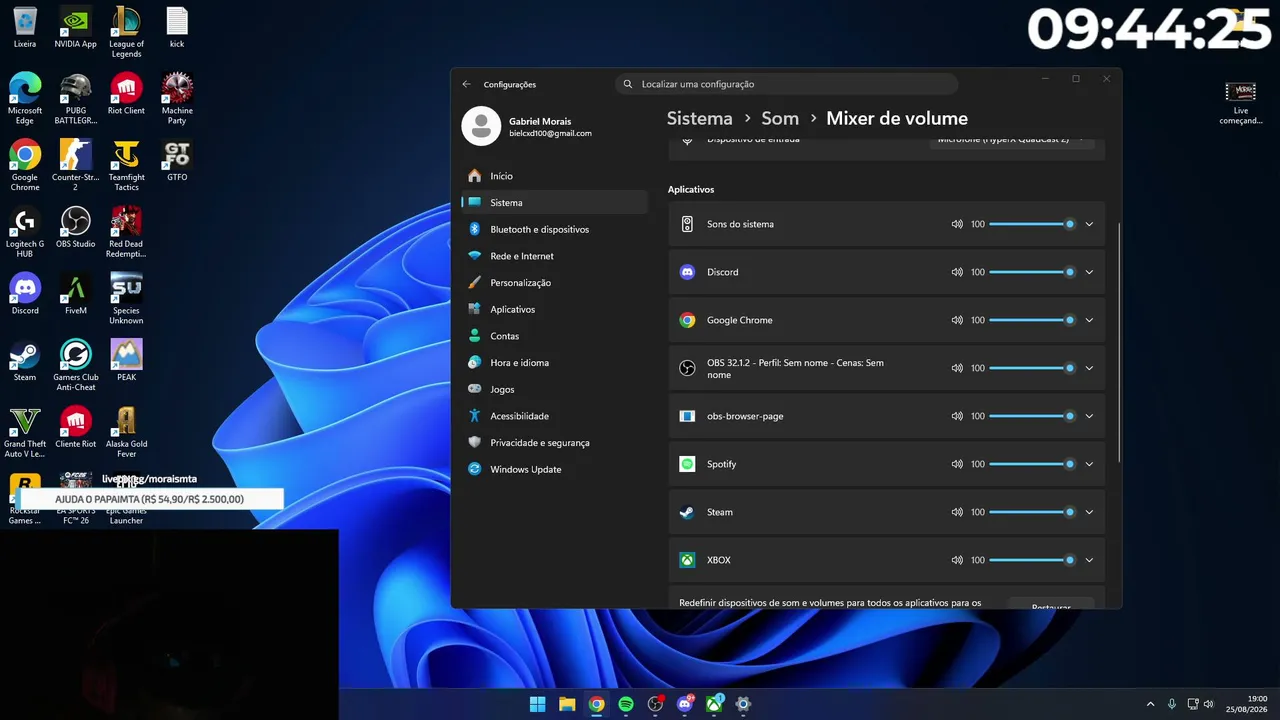Select the Teamfight Tactics desktop icon
The width and height of the screenshot is (1280, 720).
point(126,166)
